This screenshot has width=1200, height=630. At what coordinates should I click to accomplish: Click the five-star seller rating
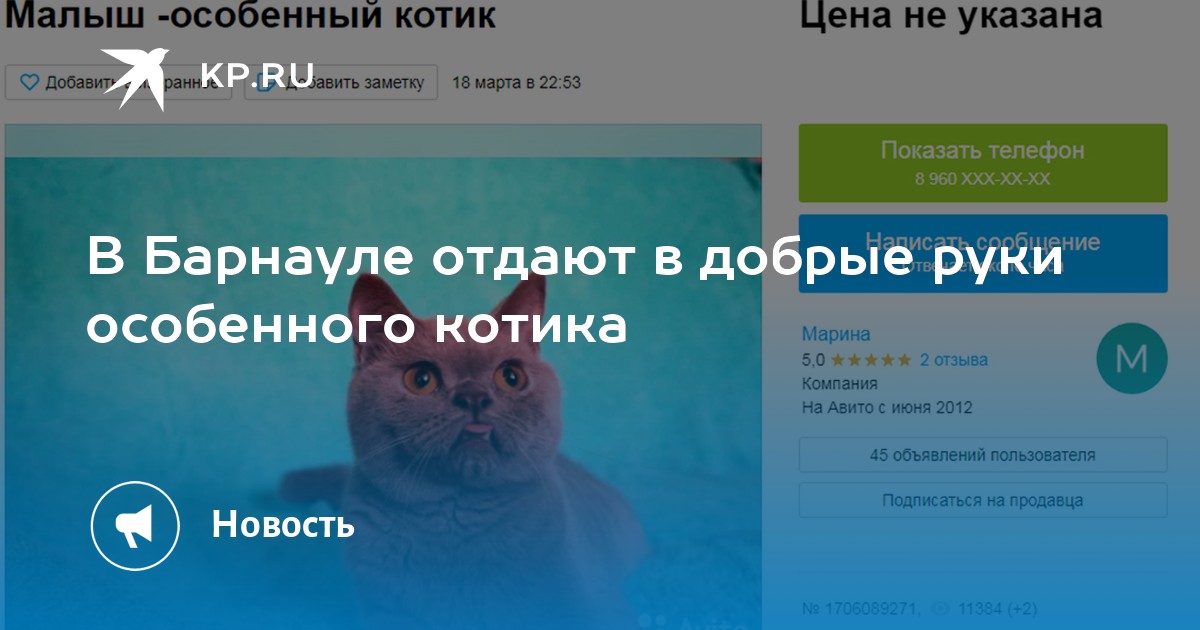click(x=870, y=360)
